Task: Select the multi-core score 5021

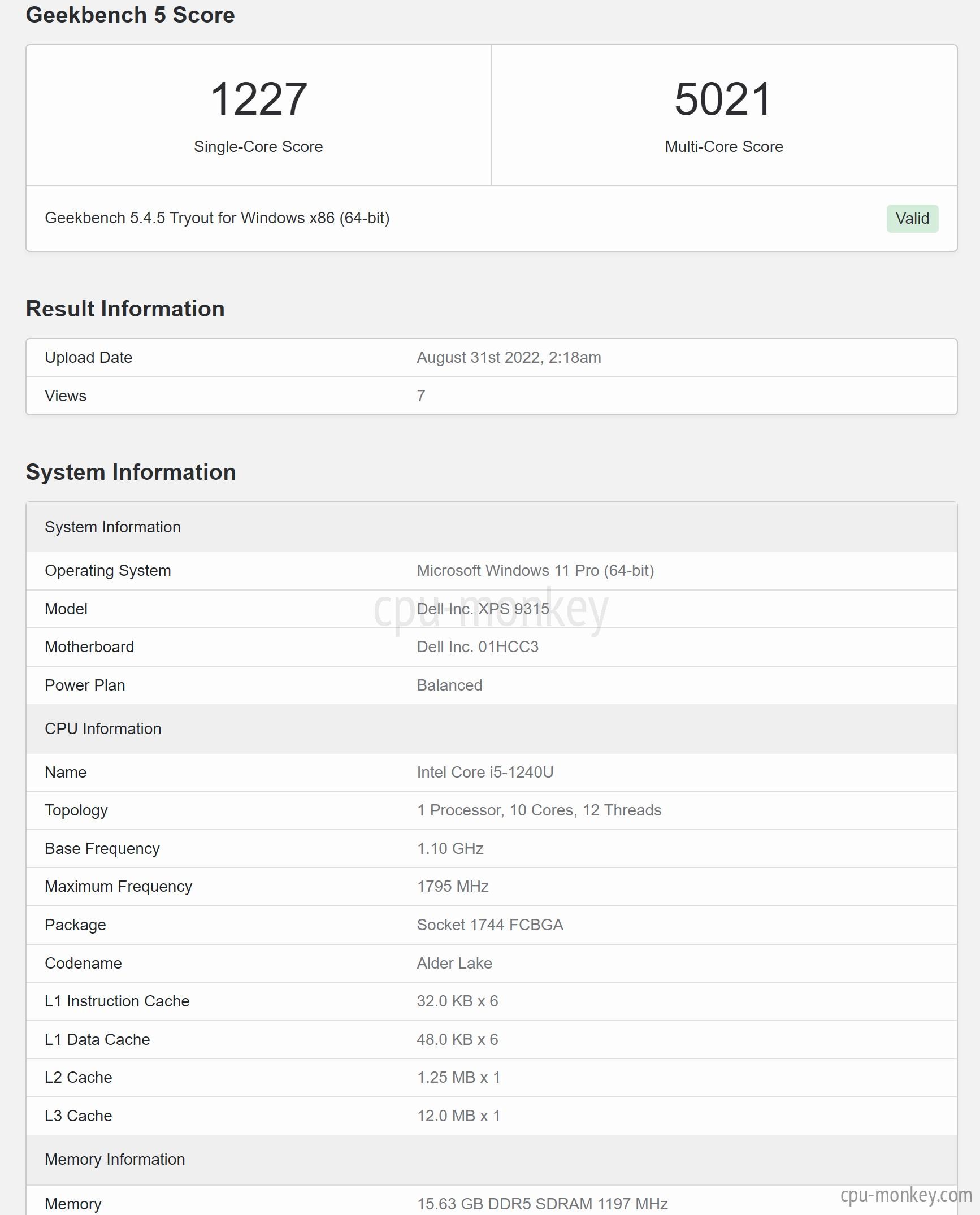Action: click(723, 99)
